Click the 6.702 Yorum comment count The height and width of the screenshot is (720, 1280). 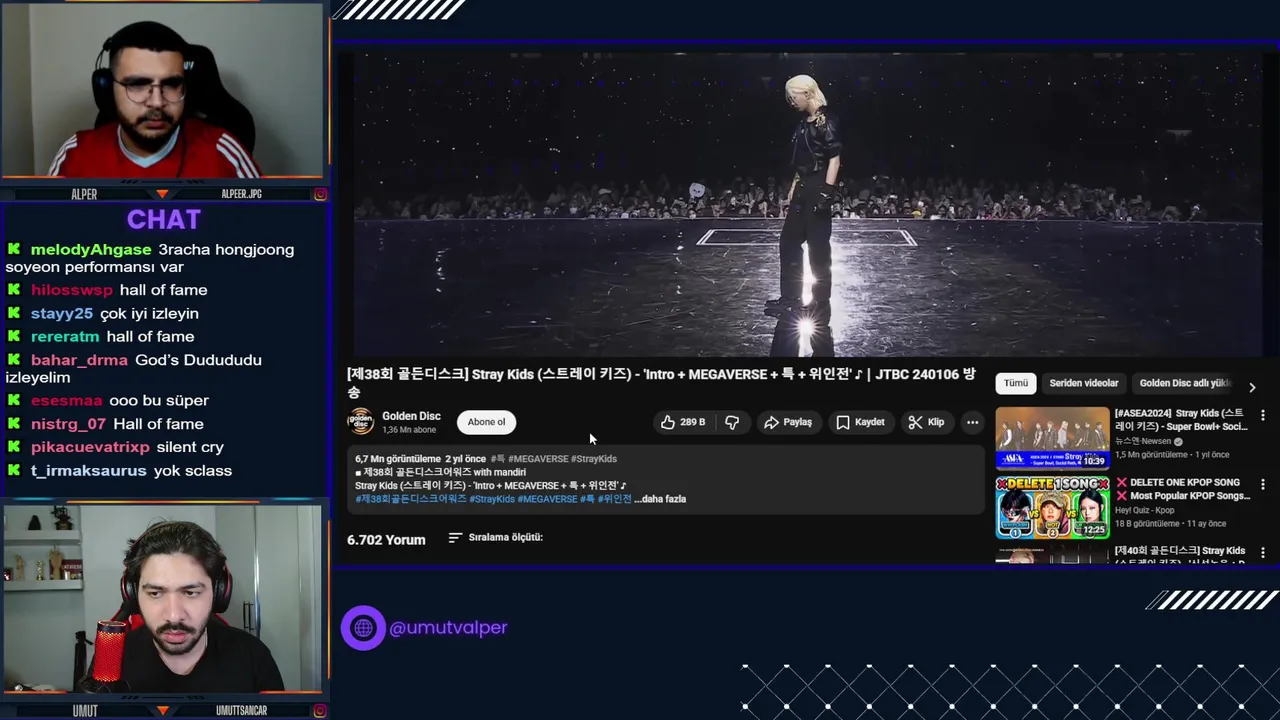click(386, 539)
